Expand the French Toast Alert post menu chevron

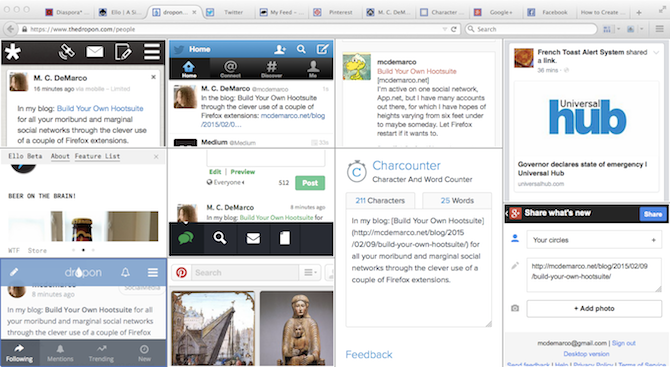coord(656,53)
